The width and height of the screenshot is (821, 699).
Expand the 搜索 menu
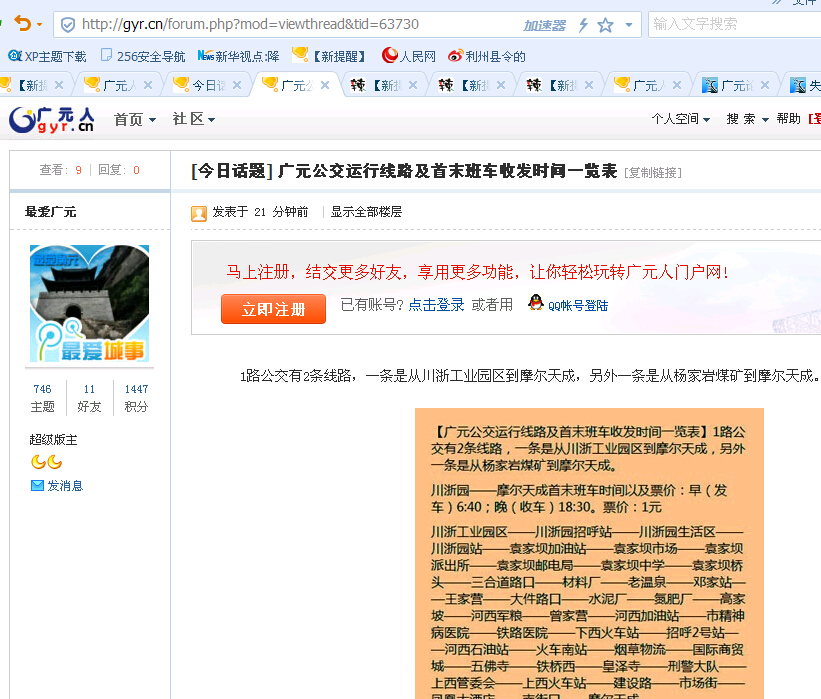747,119
